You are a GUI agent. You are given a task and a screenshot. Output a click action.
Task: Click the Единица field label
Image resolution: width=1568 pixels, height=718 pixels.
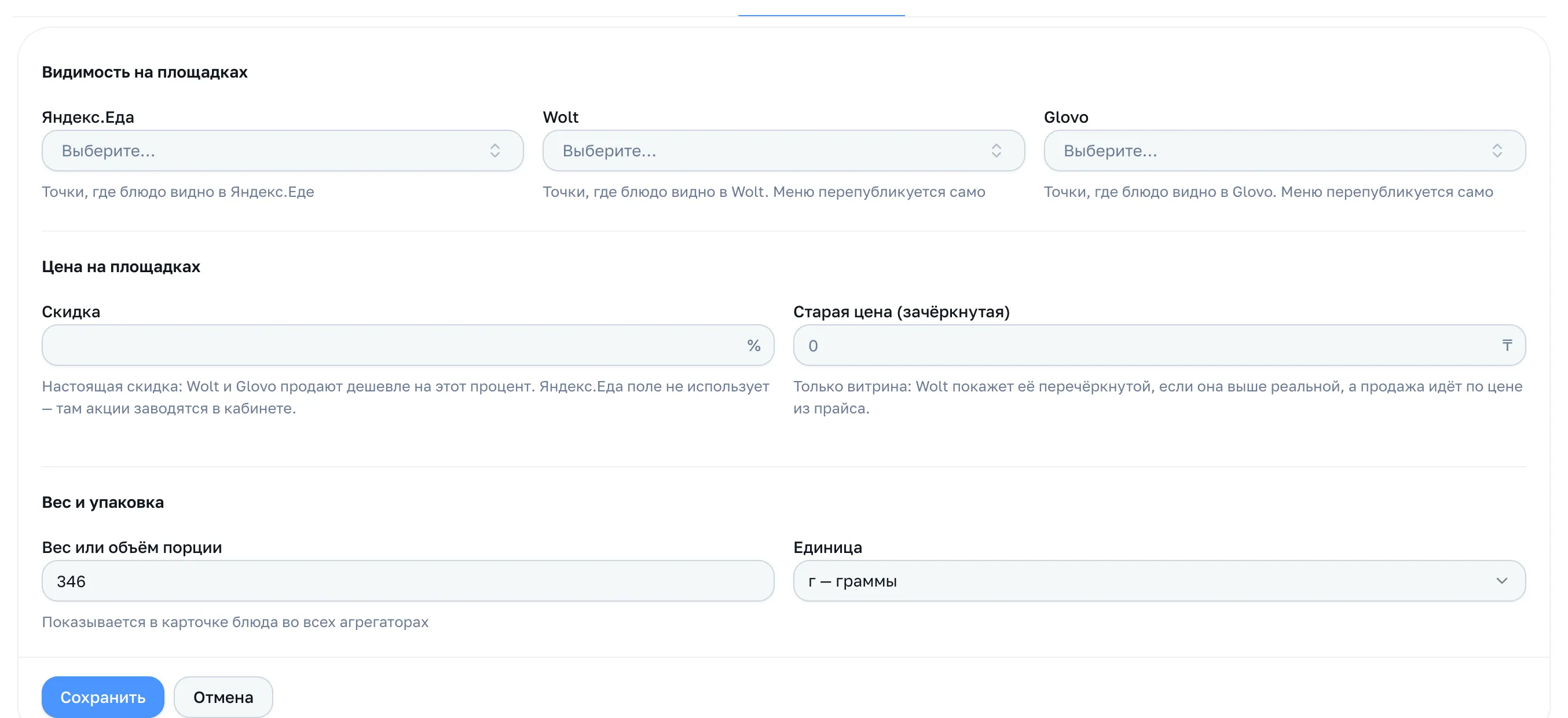tap(828, 547)
